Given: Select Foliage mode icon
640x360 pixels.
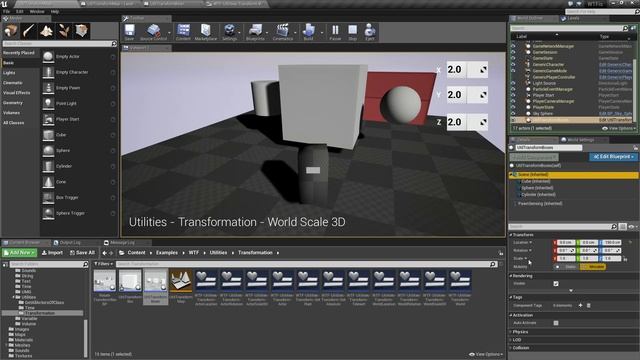Looking at the screenshot, I should click(64, 31).
